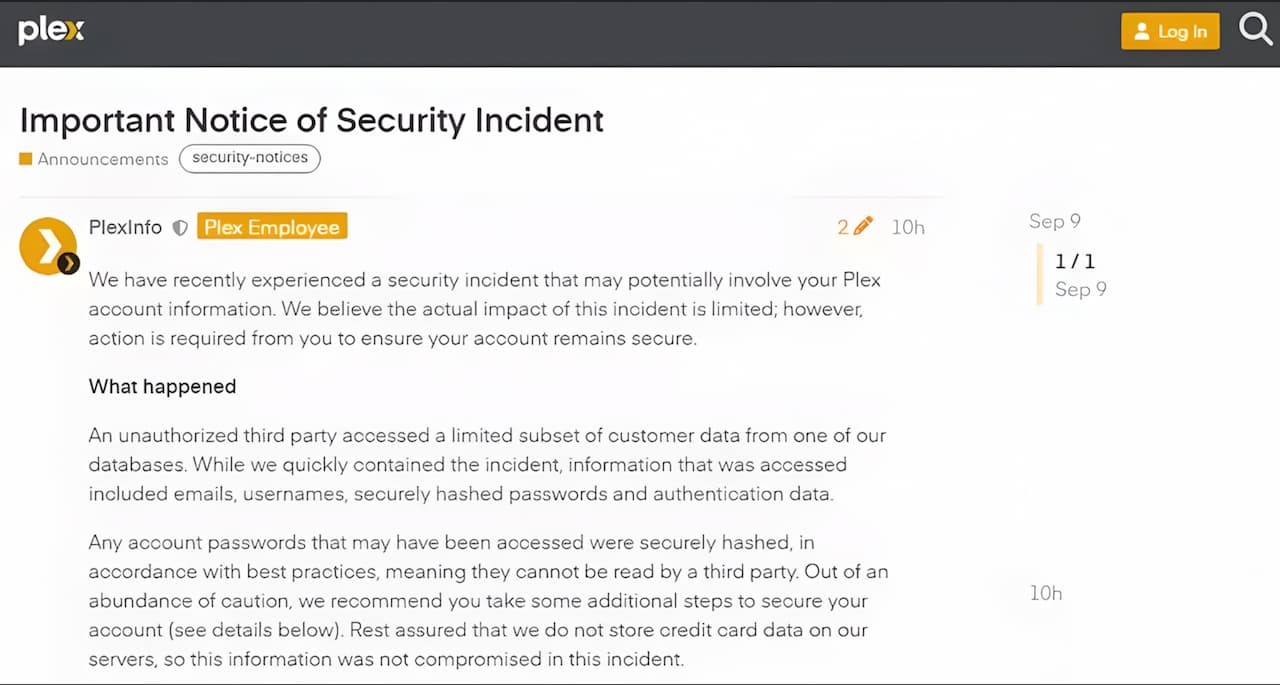Click the post's 10h timestamp by the pencil
This screenshot has width=1280, height=685.
click(908, 228)
